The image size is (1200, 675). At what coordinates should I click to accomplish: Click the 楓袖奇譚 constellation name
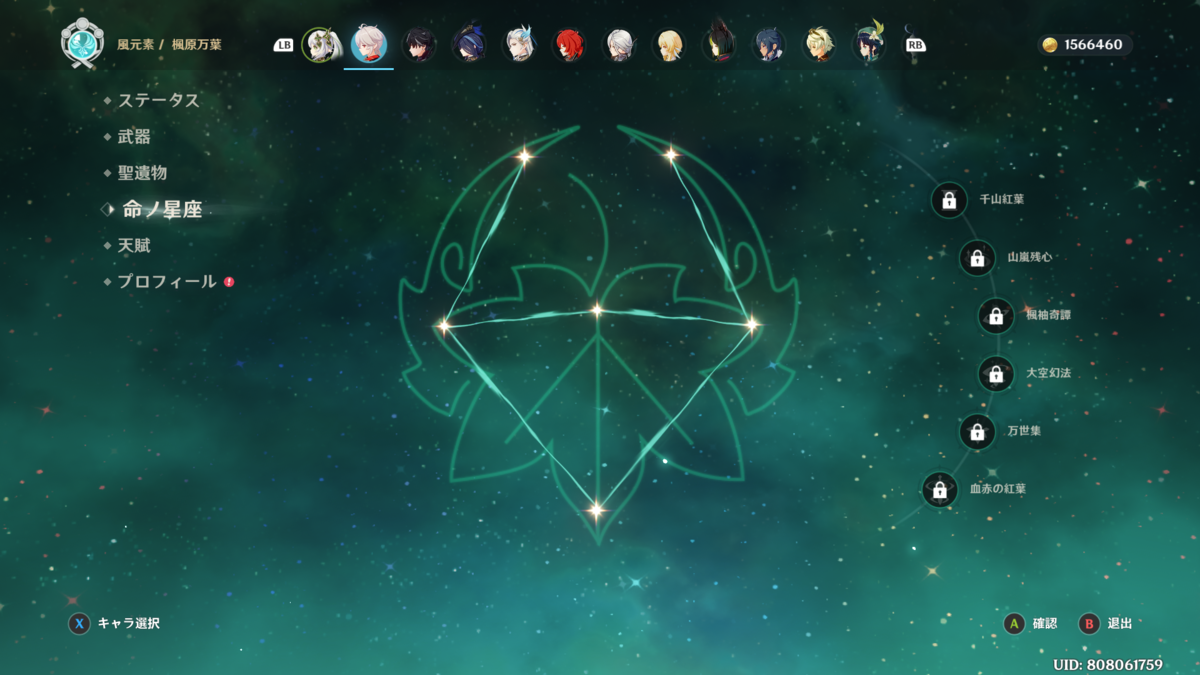(1048, 315)
